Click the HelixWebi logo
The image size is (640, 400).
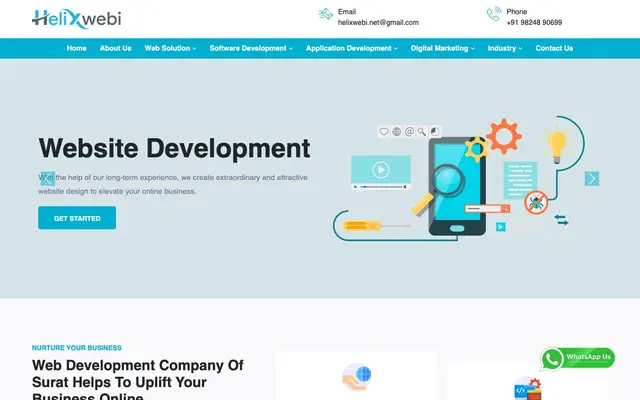76,19
